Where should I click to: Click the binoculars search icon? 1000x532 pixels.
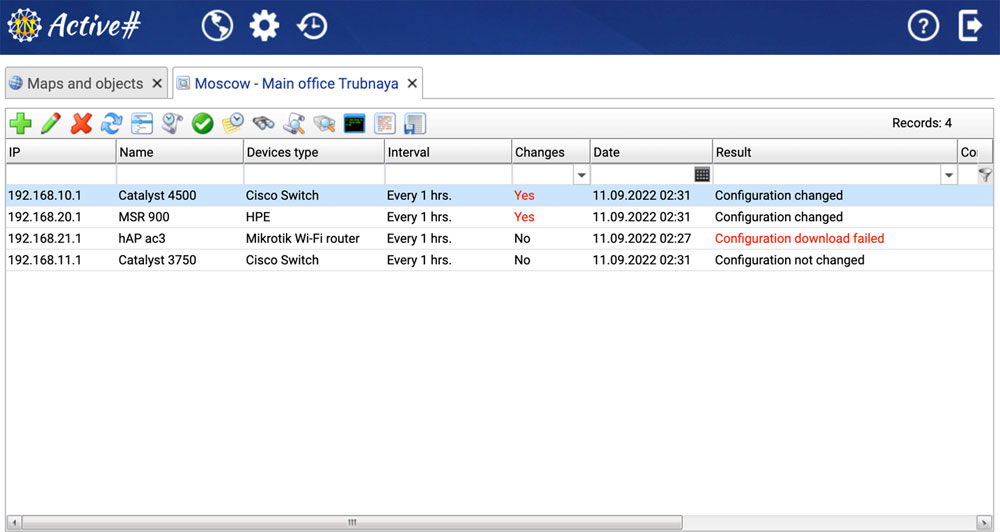[x=263, y=124]
